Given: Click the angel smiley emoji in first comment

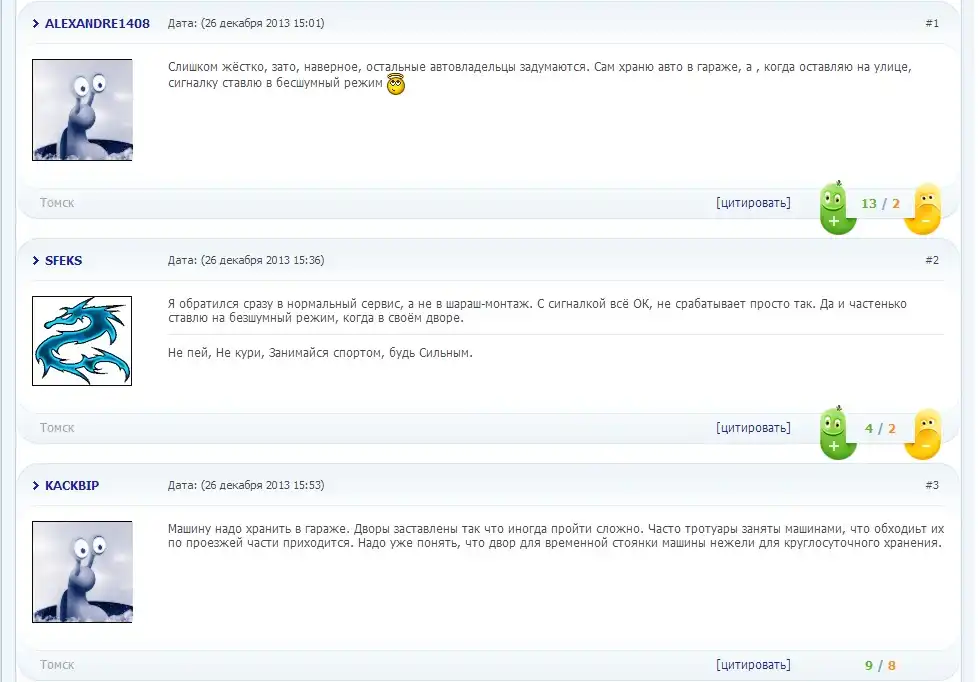Looking at the screenshot, I should click(396, 85).
